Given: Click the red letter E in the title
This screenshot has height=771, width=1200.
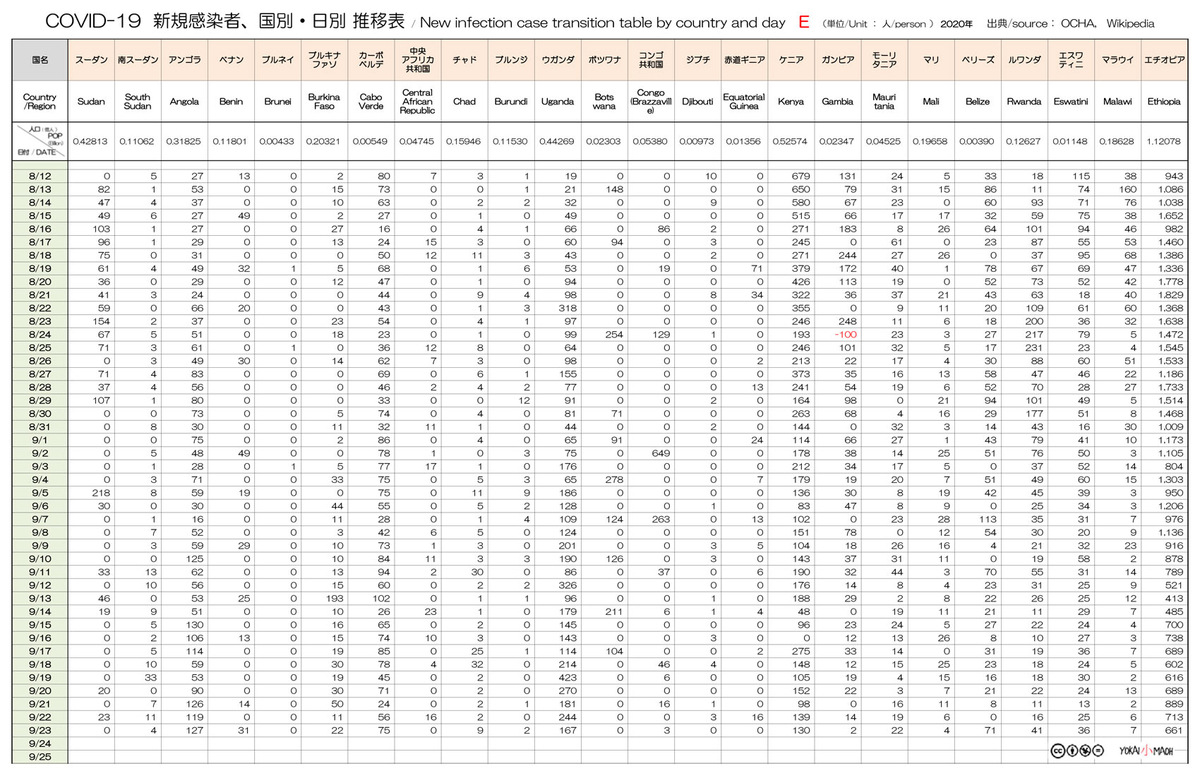Looking at the screenshot, I should pyautogui.click(x=804, y=21).
